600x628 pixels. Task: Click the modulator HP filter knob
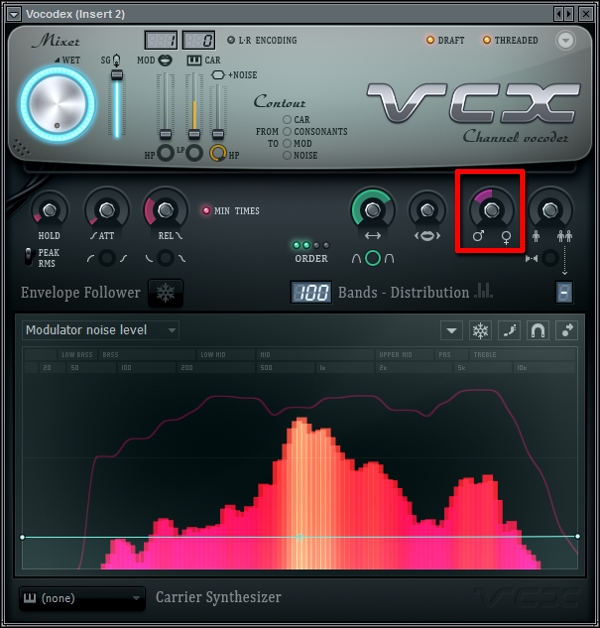[x=165, y=153]
